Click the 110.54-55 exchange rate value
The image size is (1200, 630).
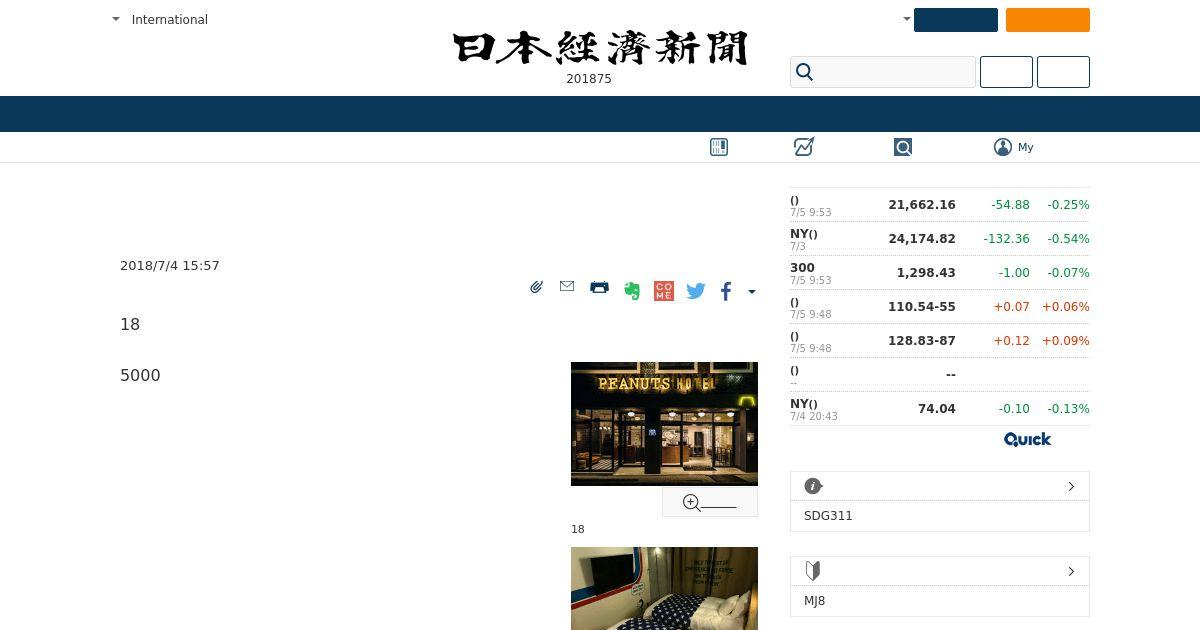pos(922,307)
